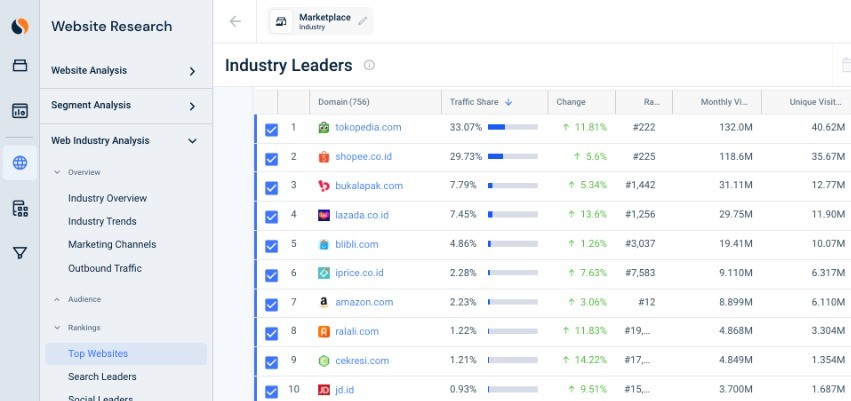The width and height of the screenshot is (851, 401).
Task: Collapse the Web Industry Analysis section
Action: click(x=192, y=141)
